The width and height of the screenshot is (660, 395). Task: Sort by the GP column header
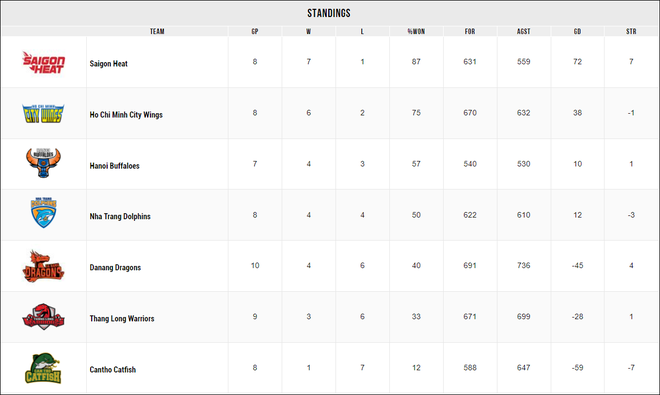tap(255, 31)
